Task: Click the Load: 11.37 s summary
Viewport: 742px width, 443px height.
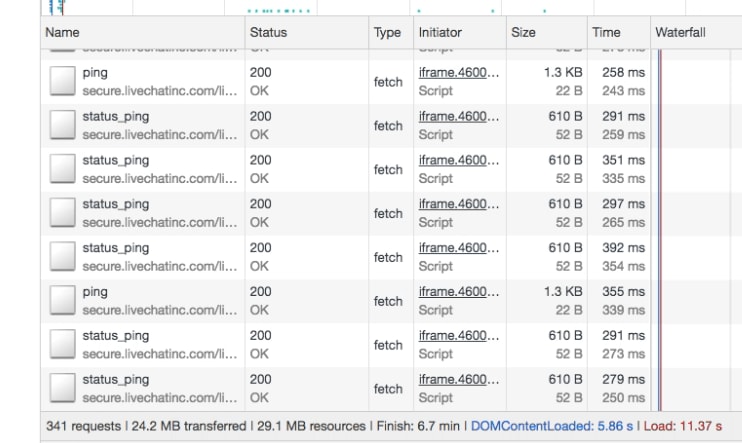Action: point(683,426)
